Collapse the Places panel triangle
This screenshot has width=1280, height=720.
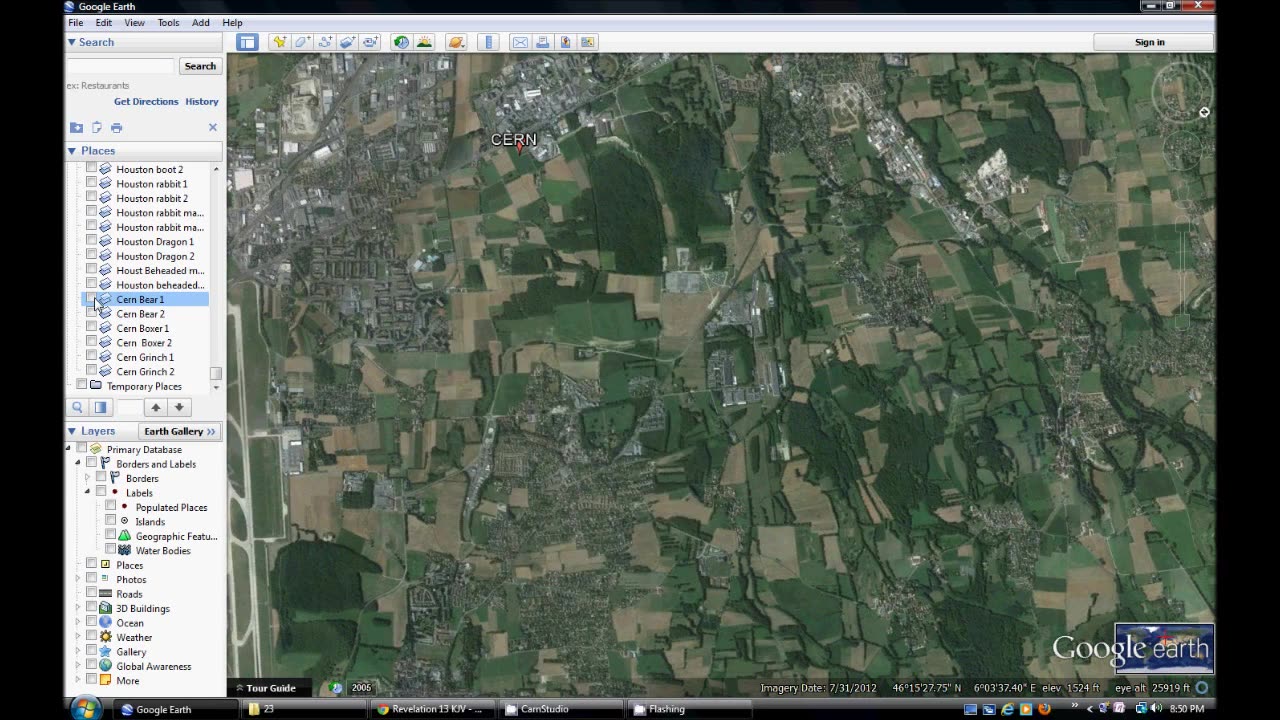pos(72,150)
